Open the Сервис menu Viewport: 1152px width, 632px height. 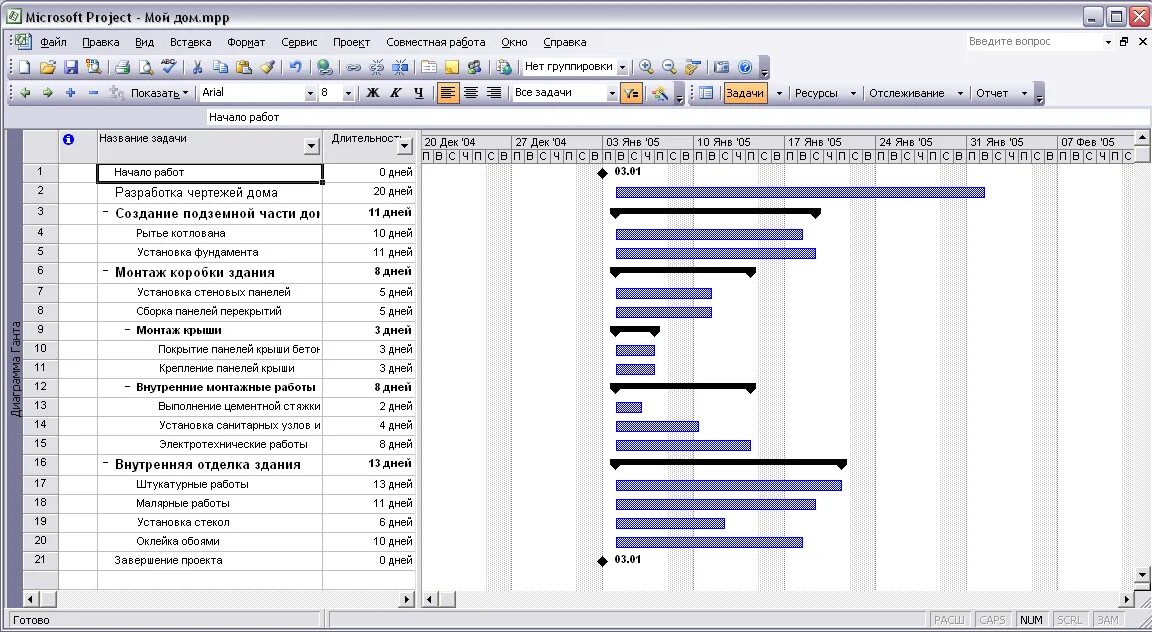299,43
